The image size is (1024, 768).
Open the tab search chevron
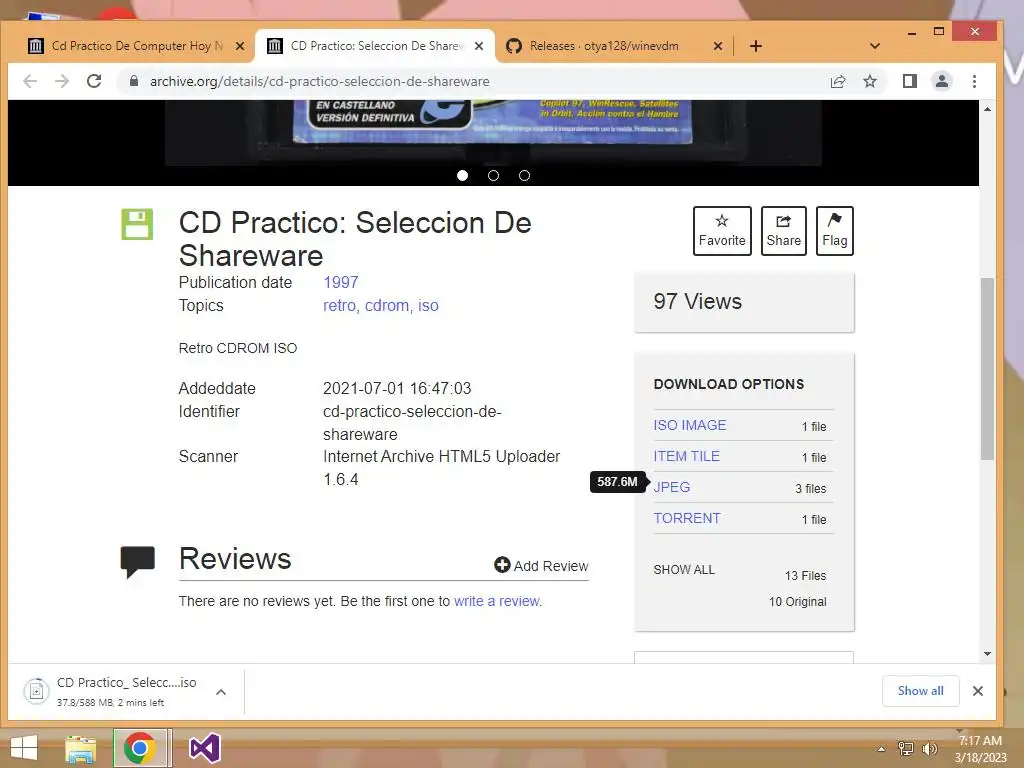point(875,46)
